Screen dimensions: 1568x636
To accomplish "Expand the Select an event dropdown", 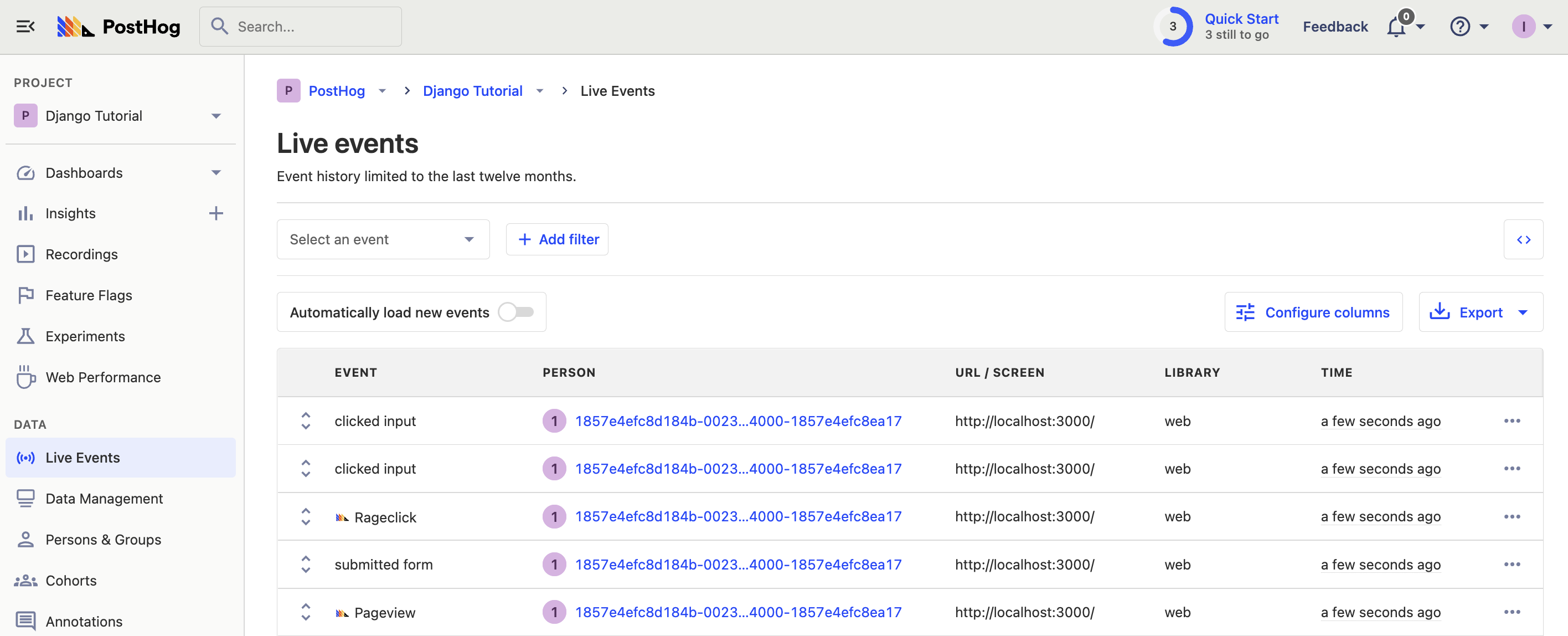I will tap(383, 238).
